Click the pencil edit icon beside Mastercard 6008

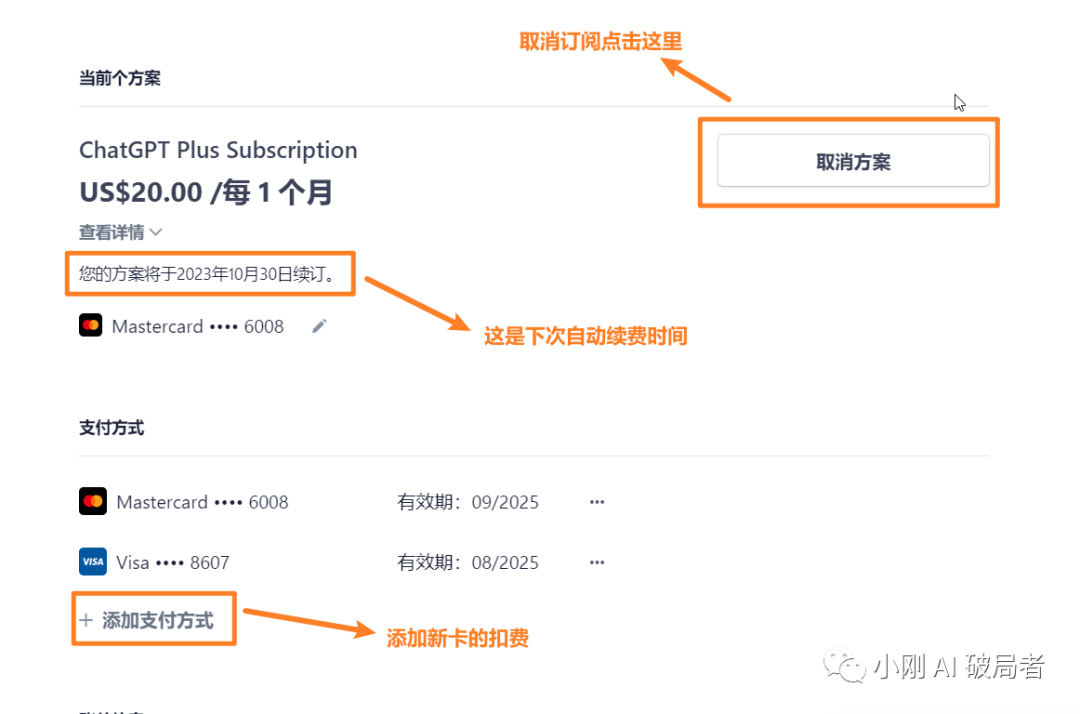point(319,326)
